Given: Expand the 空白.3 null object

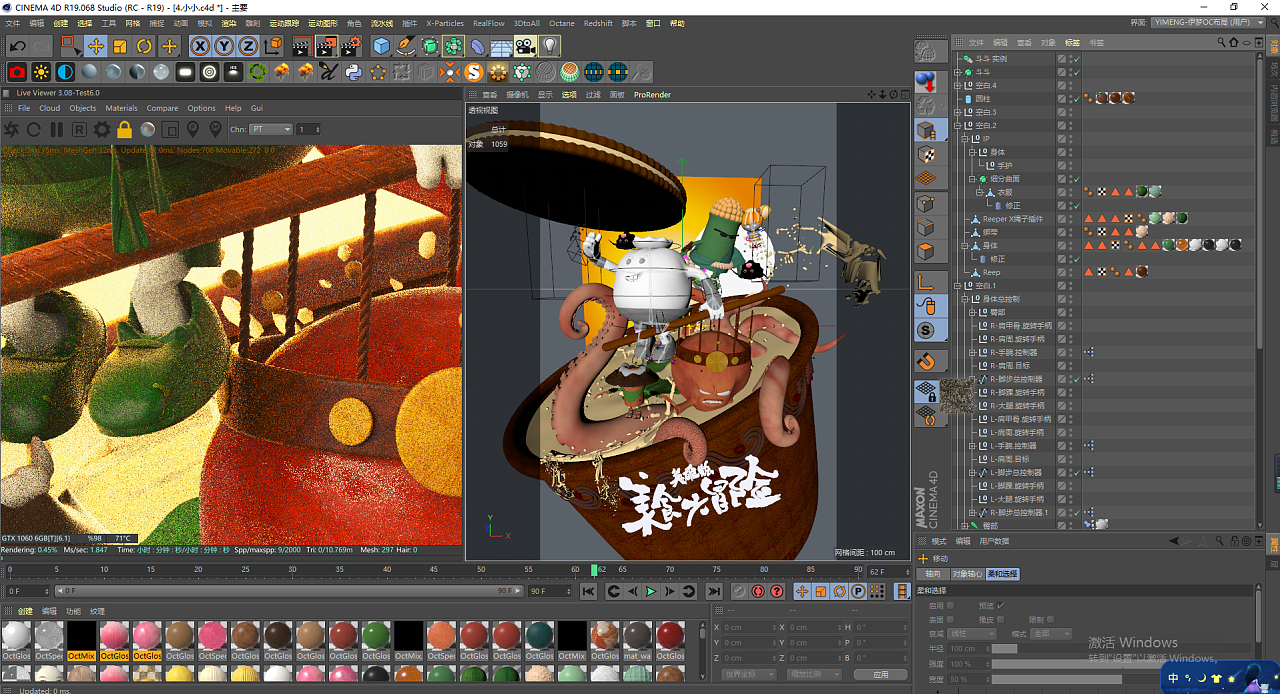Looking at the screenshot, I should click(958, 112).
